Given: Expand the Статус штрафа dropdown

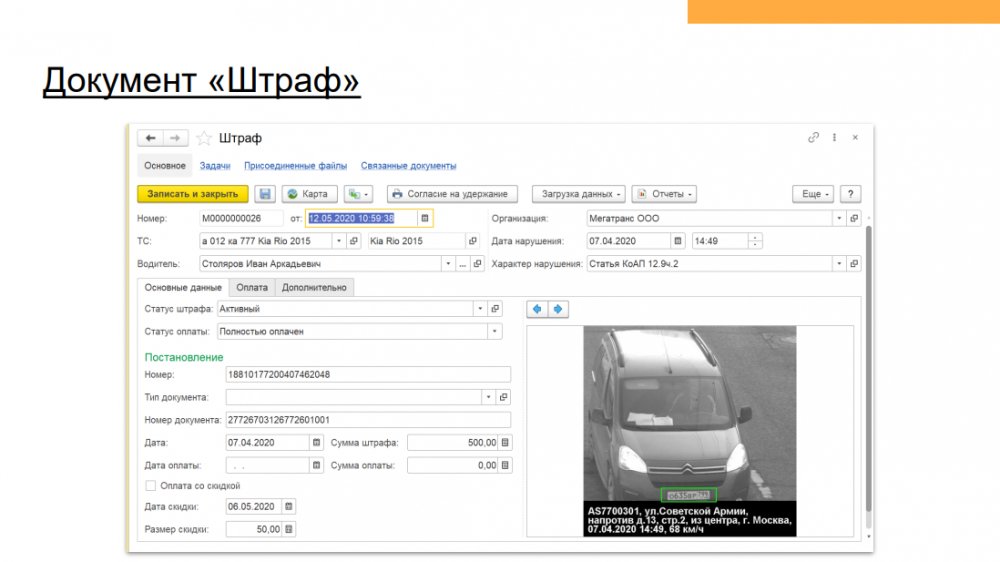Looking at the screenshot, I should [x=481, y=309].
